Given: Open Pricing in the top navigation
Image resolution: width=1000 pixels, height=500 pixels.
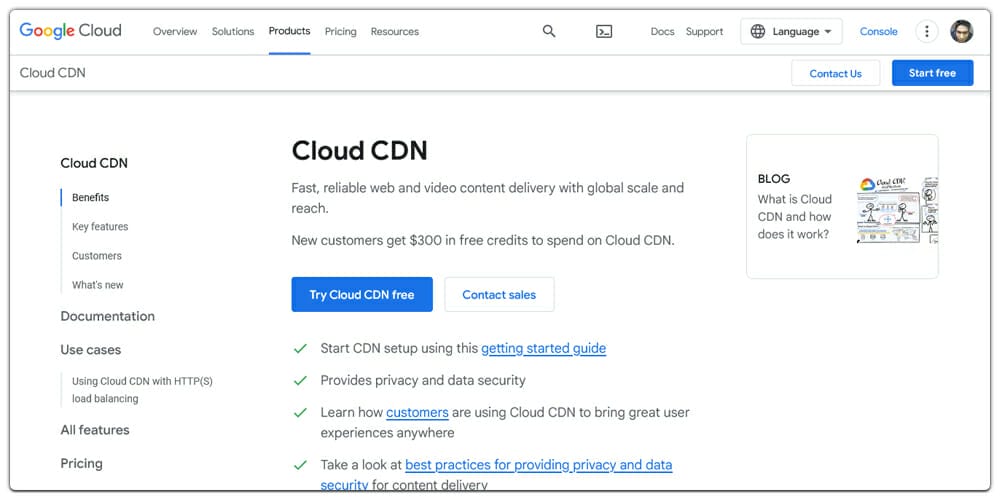Looking at the screenshot, I should 341,31.
